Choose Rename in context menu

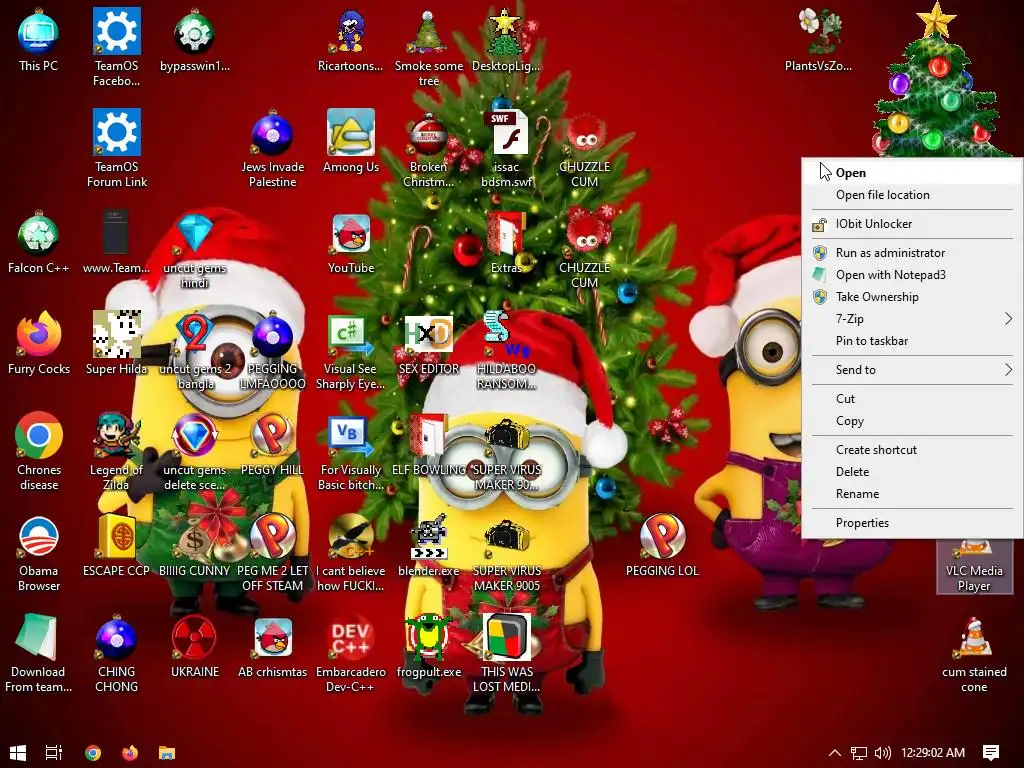pyautogui.click(x=912, y=494)
